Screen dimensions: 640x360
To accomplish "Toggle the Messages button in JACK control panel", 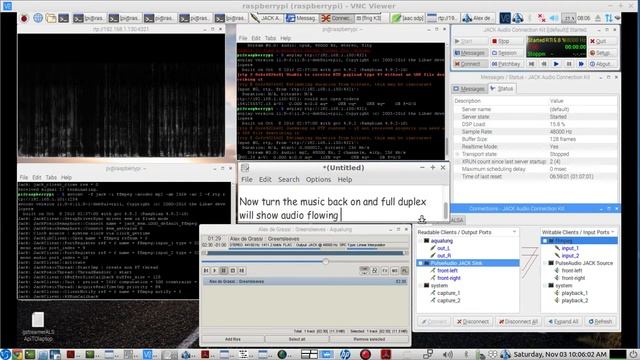I will click(x=470, y=53).
